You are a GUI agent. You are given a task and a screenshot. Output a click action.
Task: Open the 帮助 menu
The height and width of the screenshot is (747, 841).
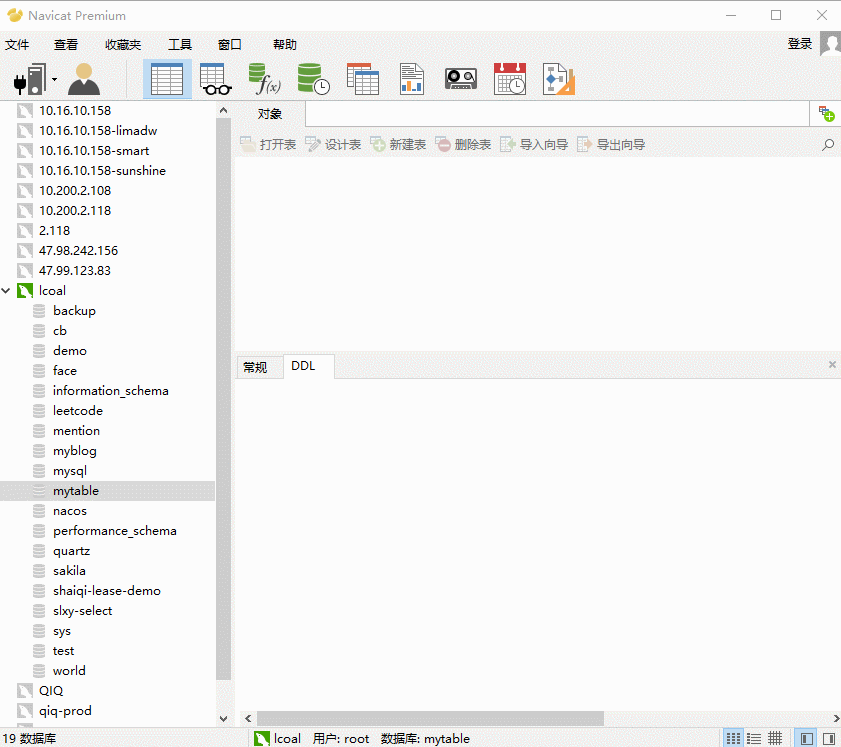pos(285,45)
